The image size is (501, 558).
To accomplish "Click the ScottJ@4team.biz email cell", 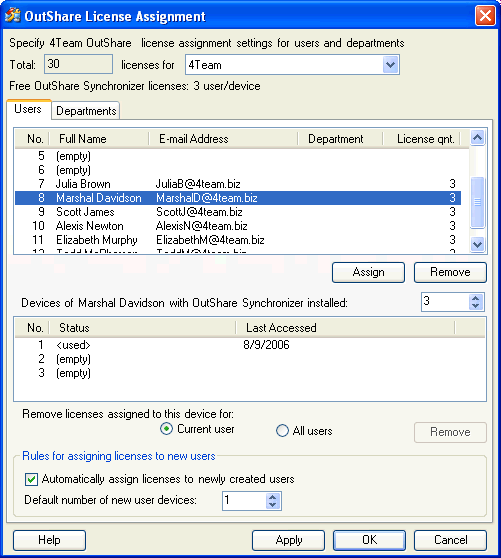I will (x=199, y=212).
